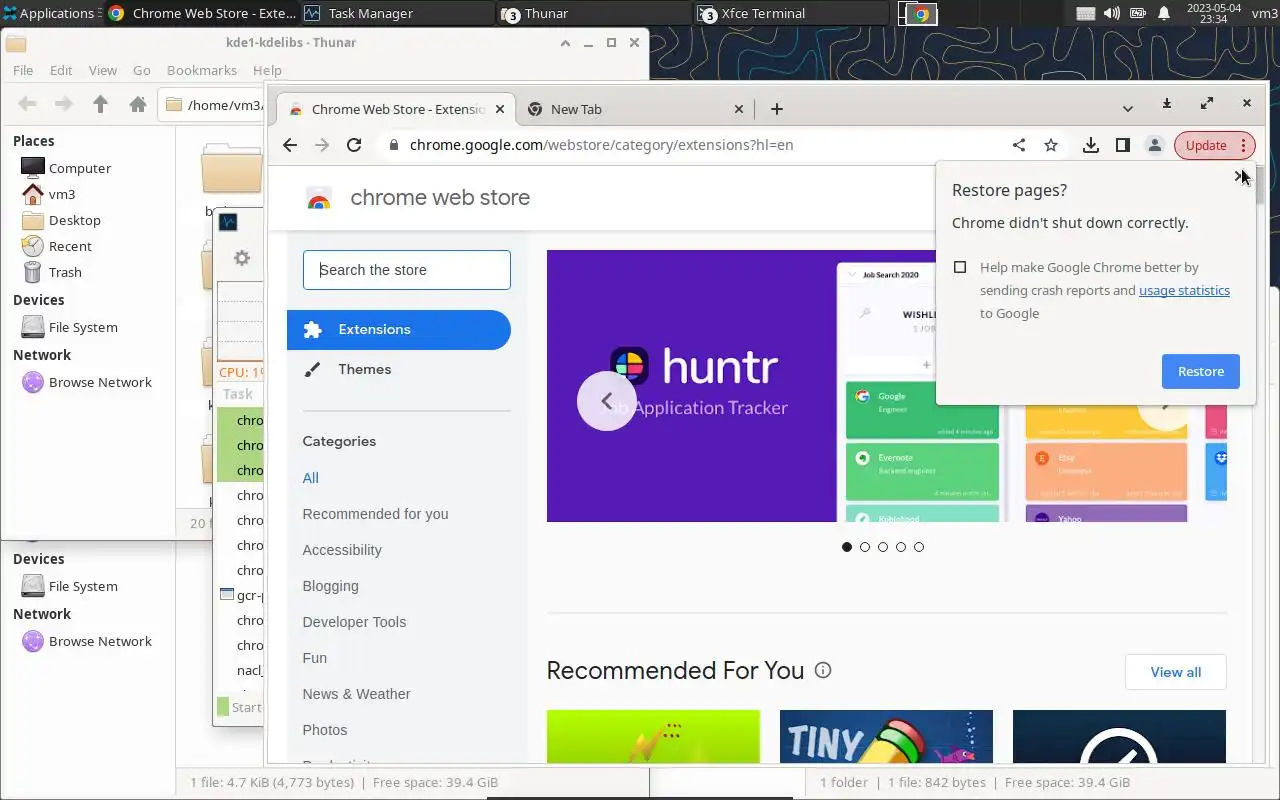The height and width of the screenshot is (800, 1280).
Task: Click the Chrome address bar URL
Action: tap(601, 145)
